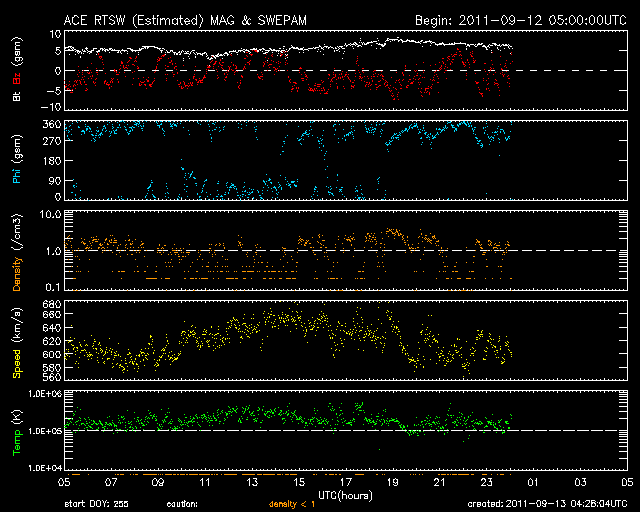
Task: Select the 'created: 2011-09-13 04:26:04UTC' timestamp
Action: pos(547,504)
